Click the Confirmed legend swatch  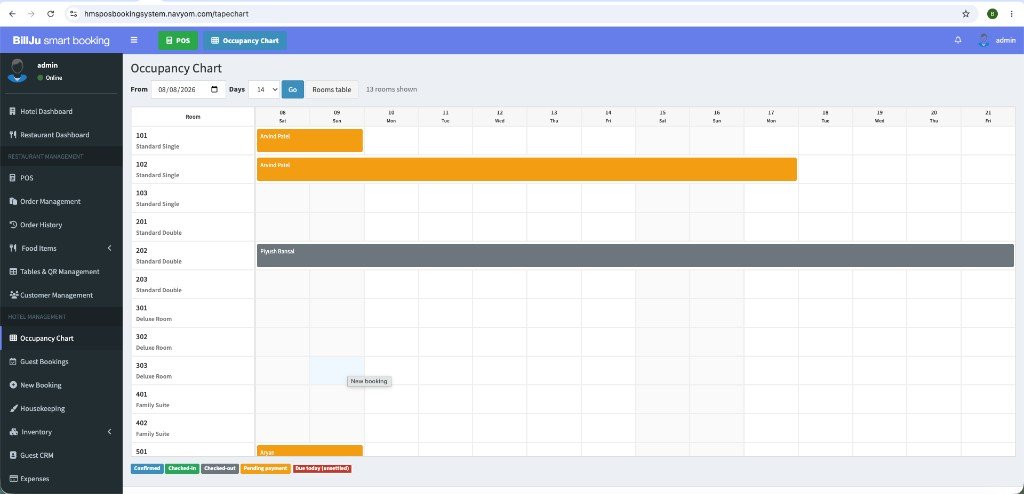[x=147, y=469]
